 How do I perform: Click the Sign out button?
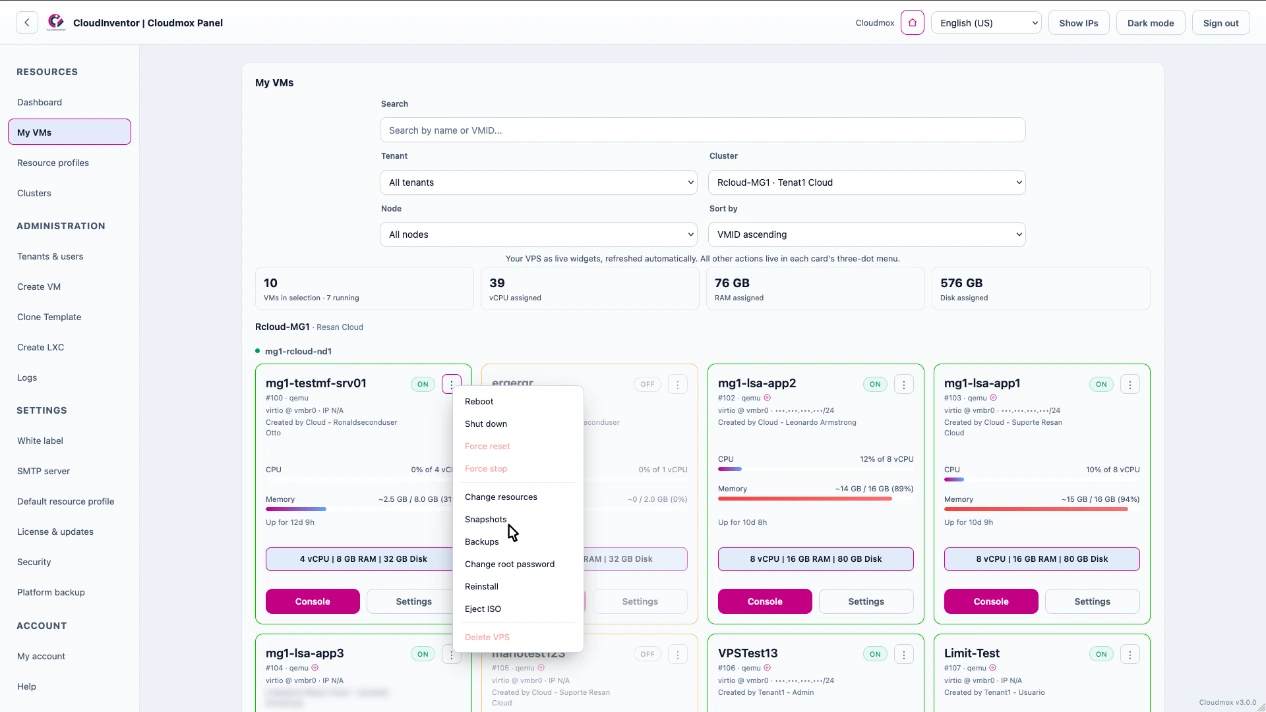1221,23
